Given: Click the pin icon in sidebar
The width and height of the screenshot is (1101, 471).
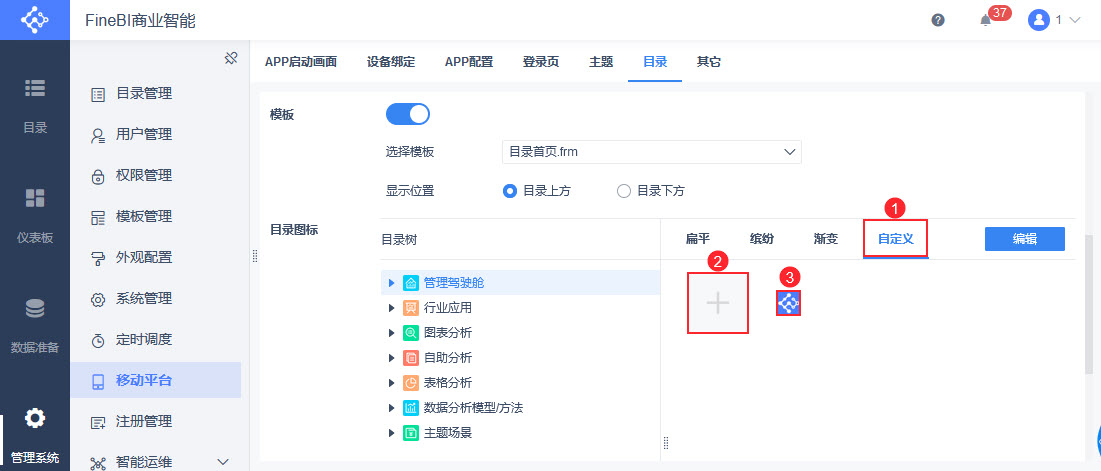Looking at the screenshot, I should click(x=230, y=58).
